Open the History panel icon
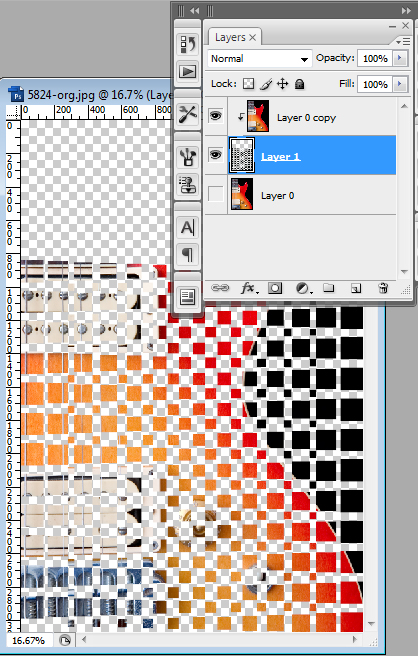 tap(187, 44)
